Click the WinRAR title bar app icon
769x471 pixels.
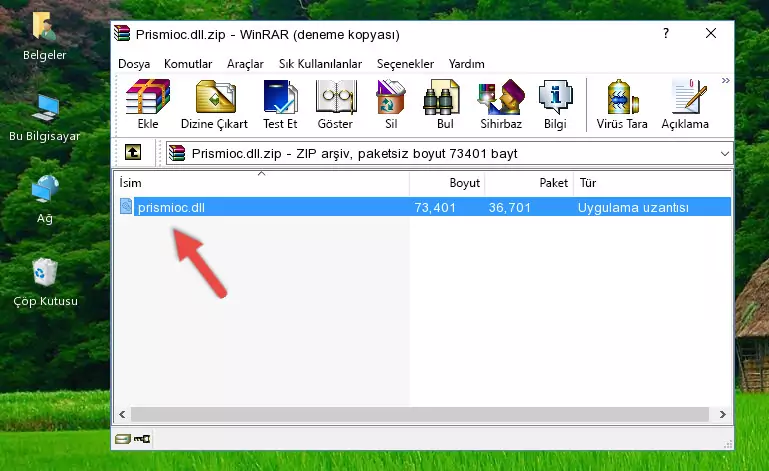coord(122,33)
